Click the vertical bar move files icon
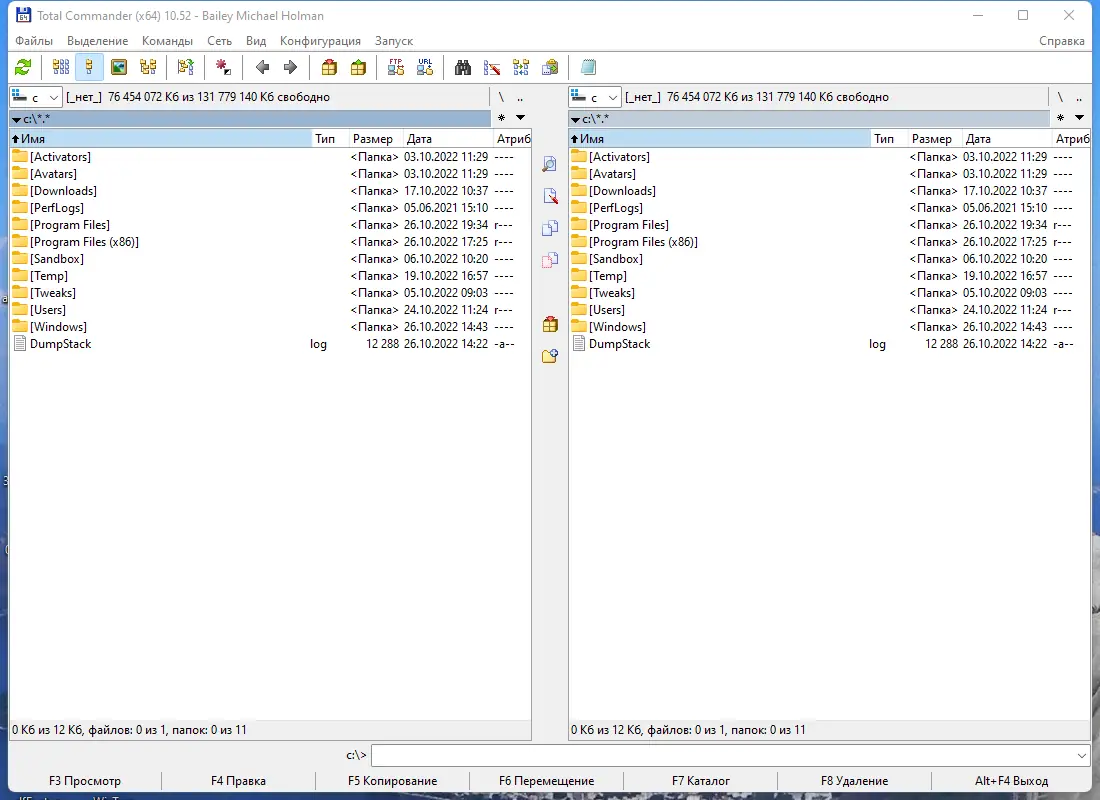This screenshot has width=1100, height=800. tap(550, 260)
